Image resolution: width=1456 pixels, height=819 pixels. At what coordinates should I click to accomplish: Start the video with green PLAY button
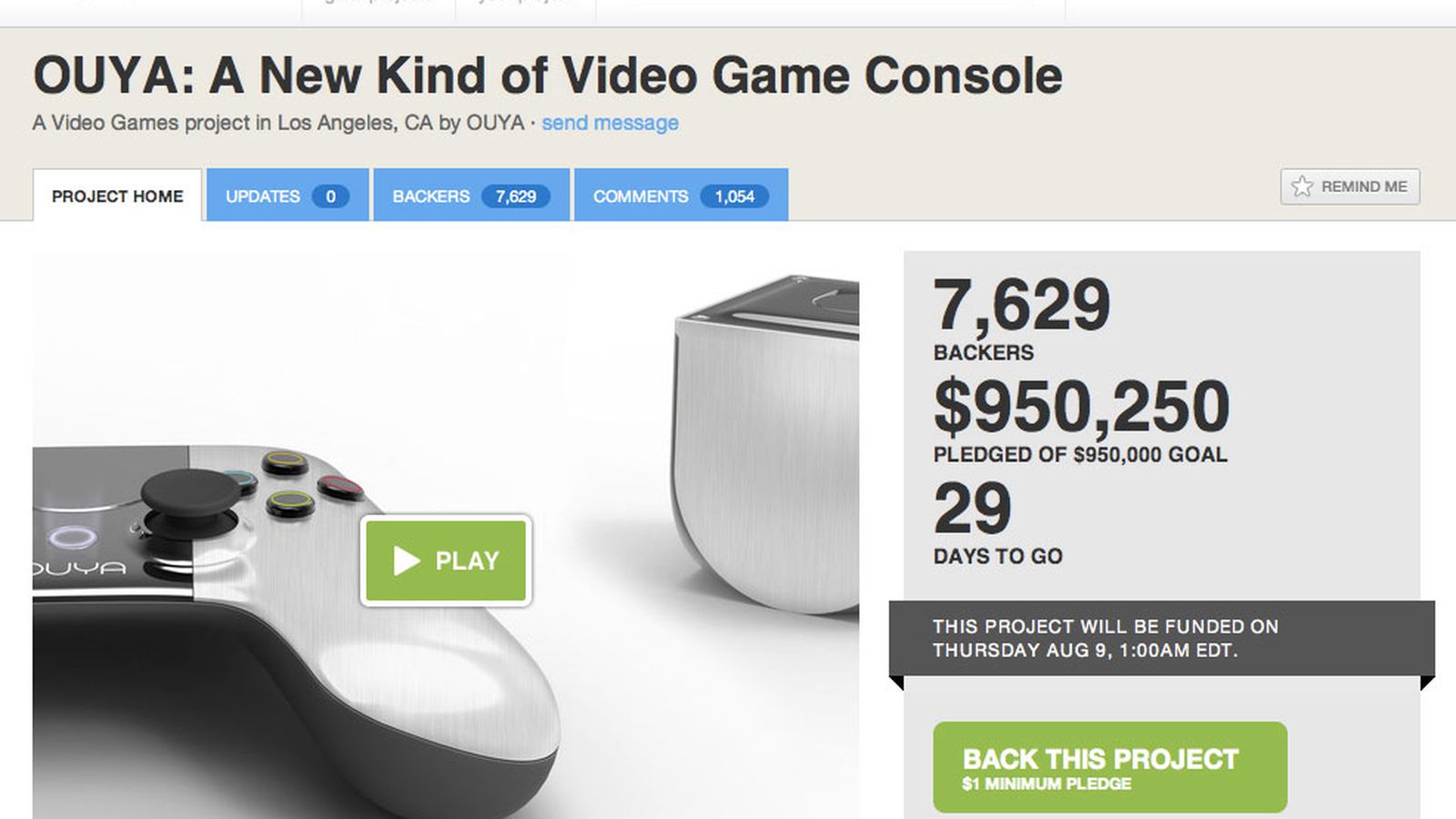446,561
